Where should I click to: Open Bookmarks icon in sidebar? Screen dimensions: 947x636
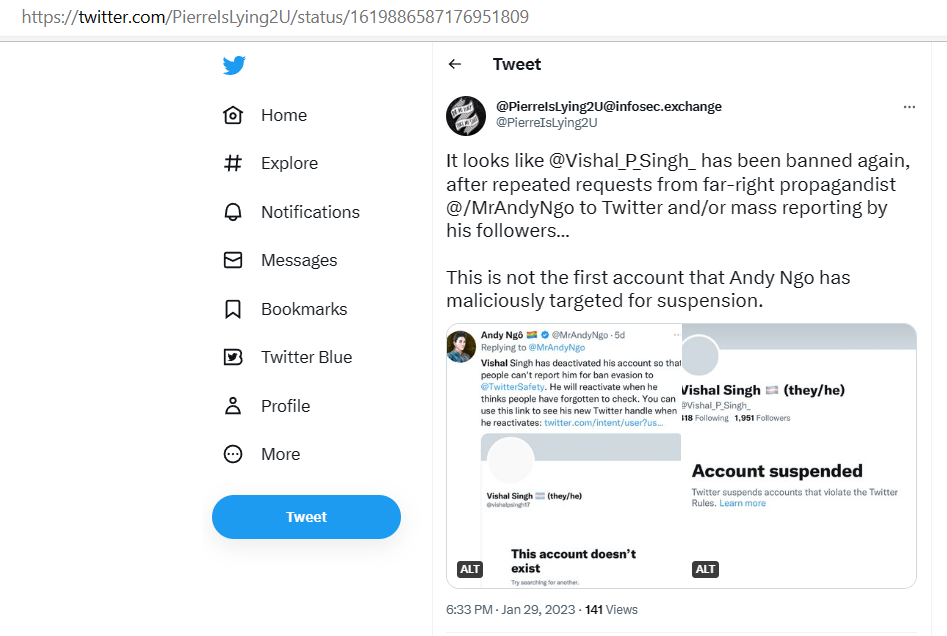tap(233, 309)
